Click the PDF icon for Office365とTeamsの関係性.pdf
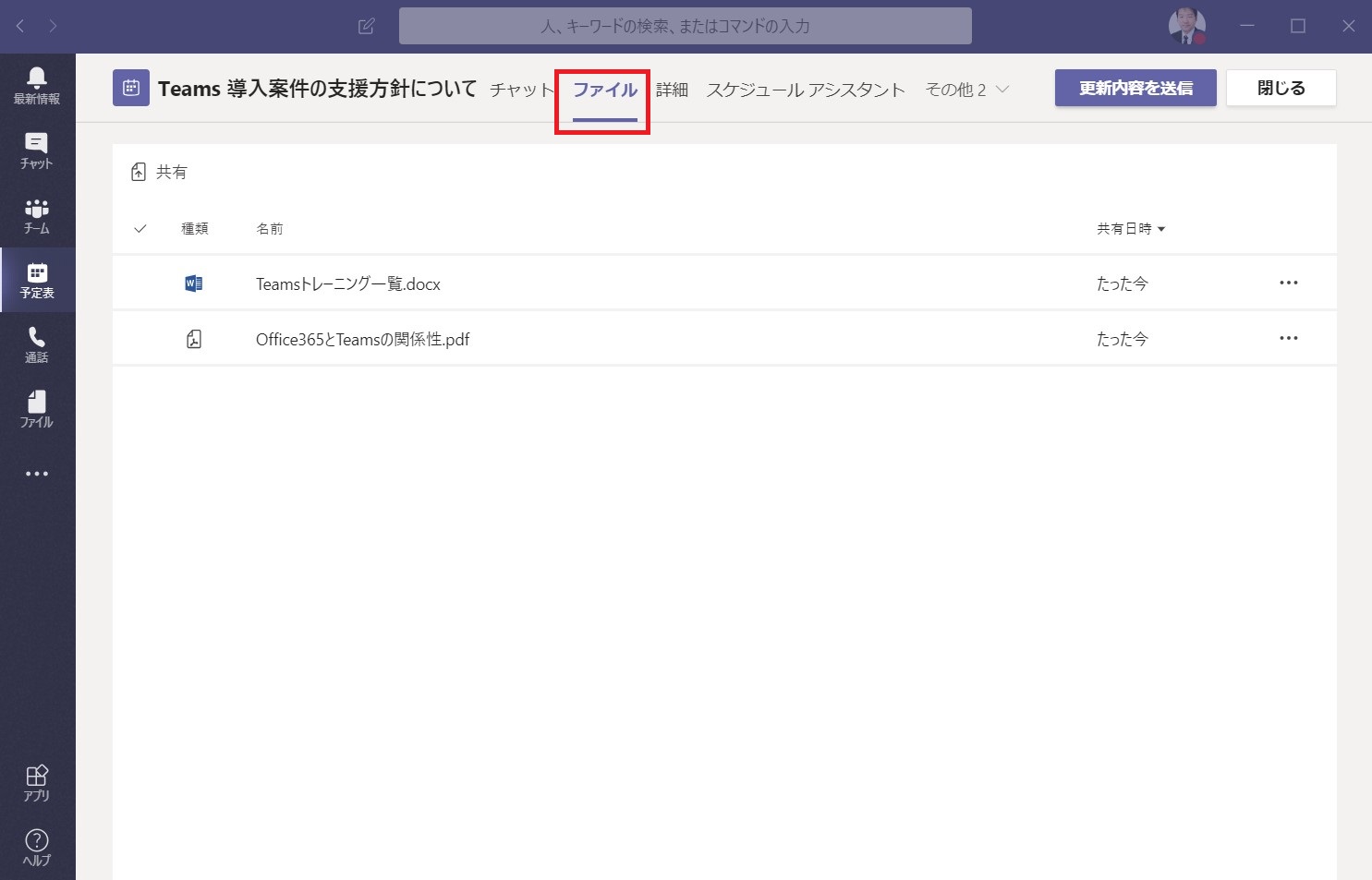The width and height of the screenshot is (1372, 880). coord(193,339)
